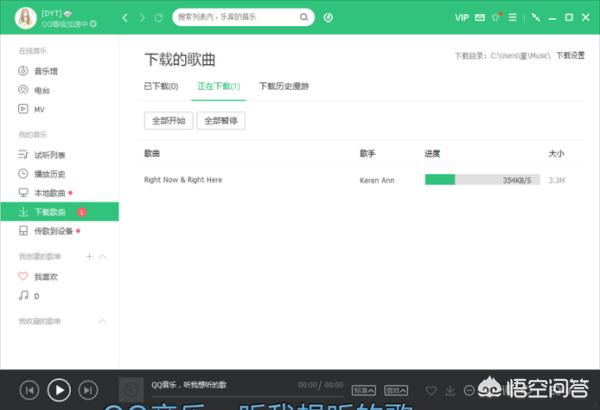600x410 pixels.
Task: Collapse the 我收藏的歌单 section
Action: [102, 321]
